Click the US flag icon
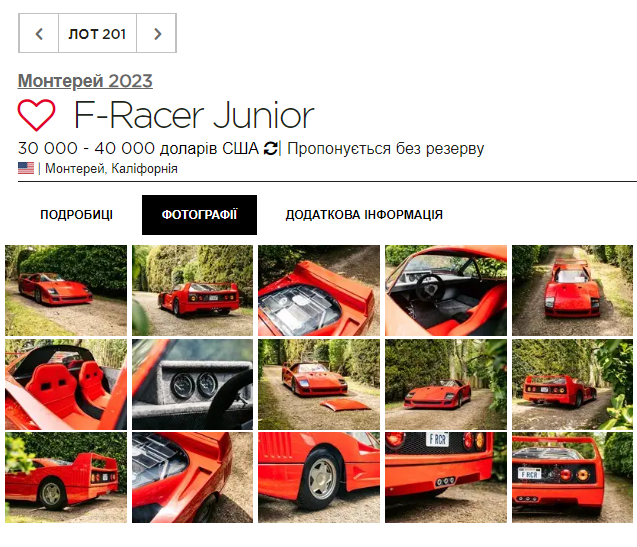This screenshot has width=637, height=547. coord(26,168)
